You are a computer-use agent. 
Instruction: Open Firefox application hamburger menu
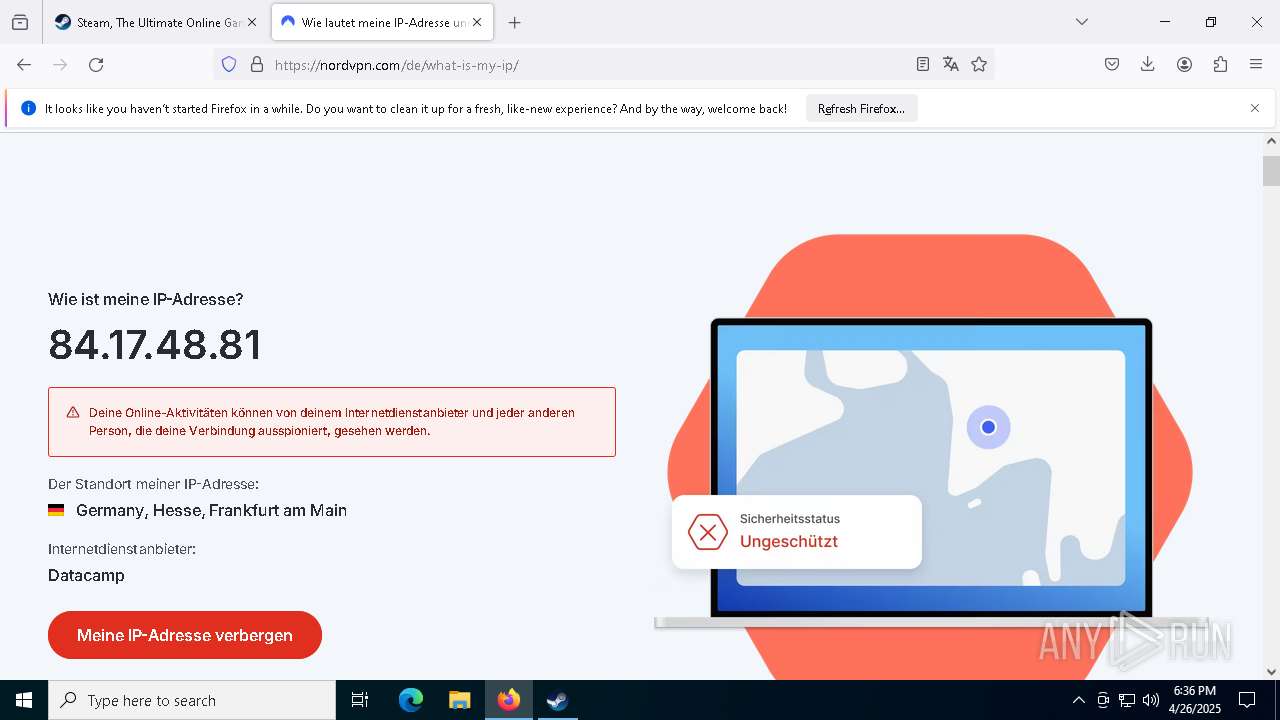1256,64
